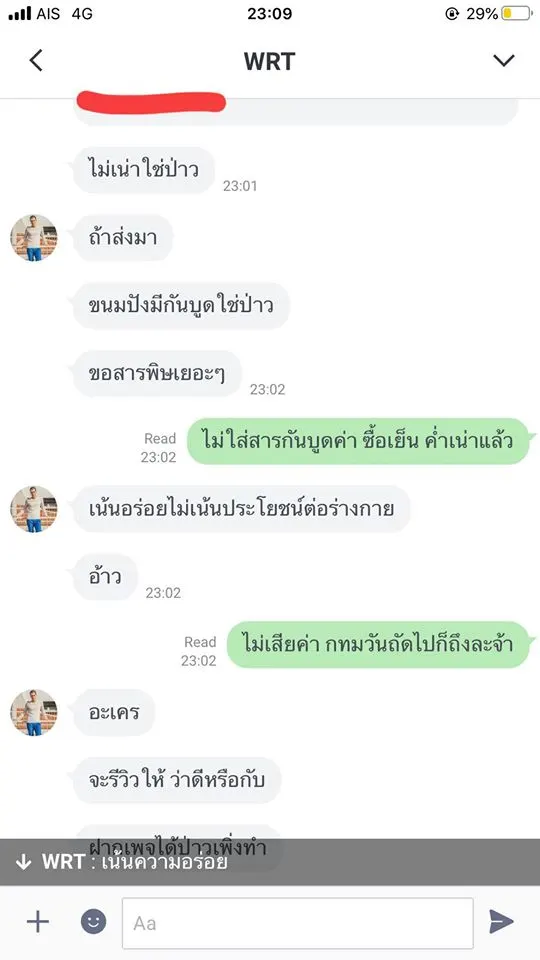The image size is (540, 960).
Task: Open the emoji sticker picker
Action: (94, 921)
